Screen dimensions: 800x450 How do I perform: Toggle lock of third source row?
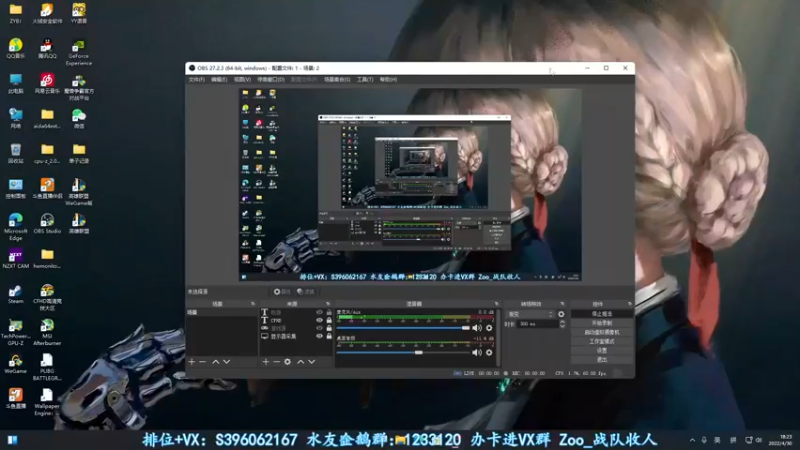coord(329,328)
